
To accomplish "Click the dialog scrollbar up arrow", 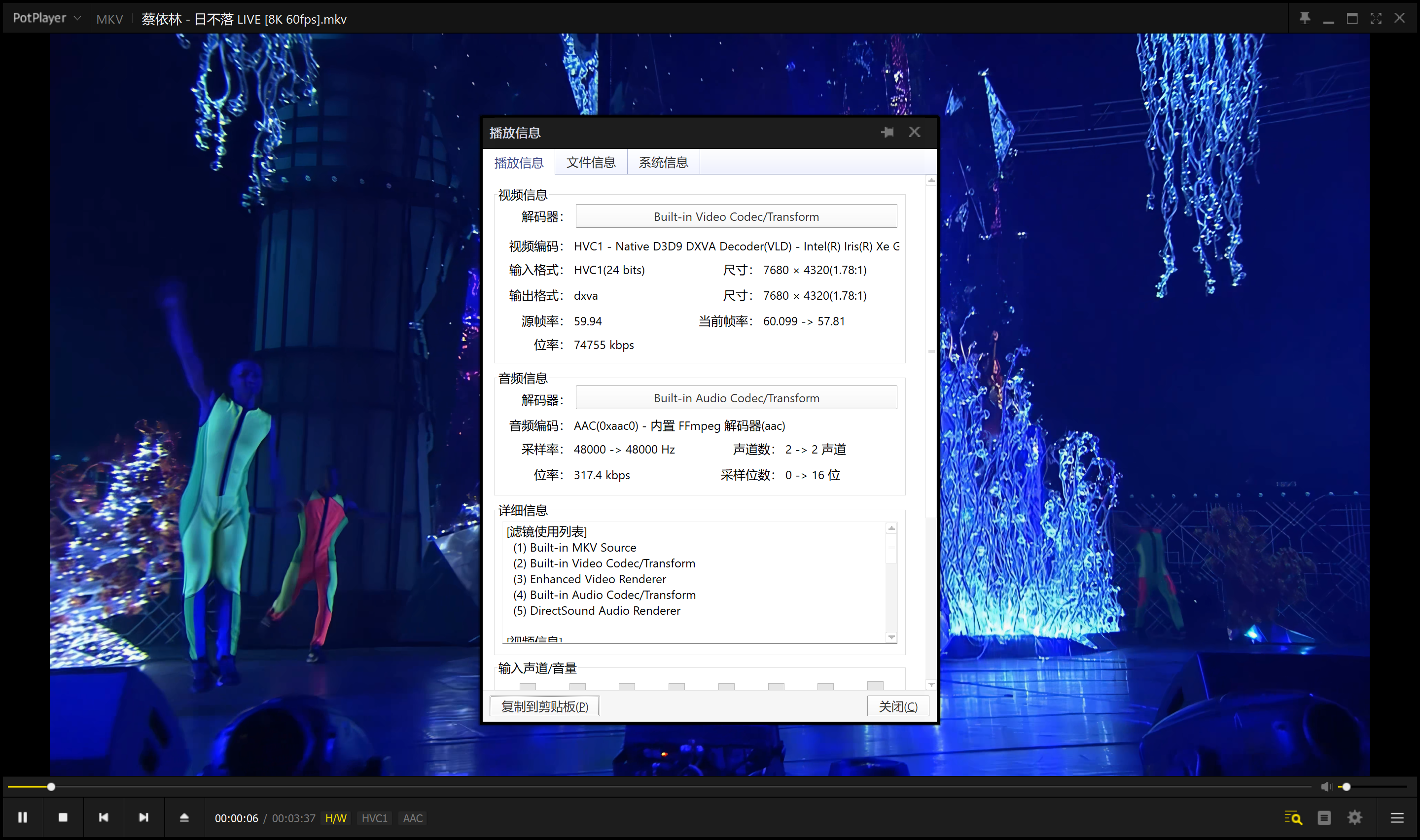I will (931, 180).
